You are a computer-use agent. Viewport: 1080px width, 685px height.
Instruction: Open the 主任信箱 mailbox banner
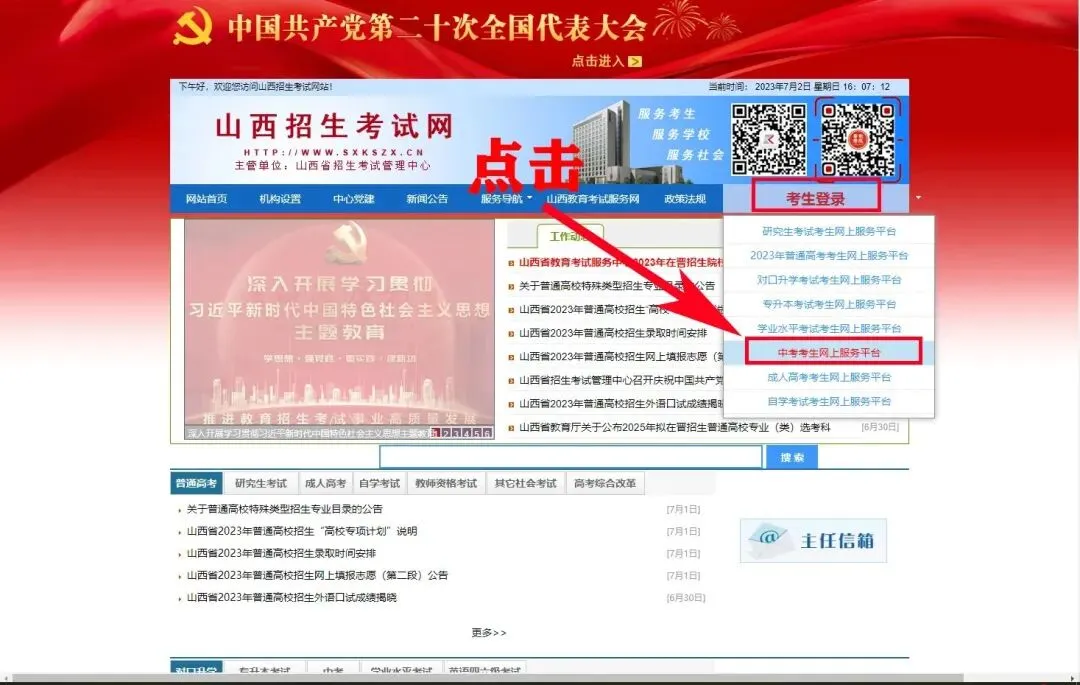(813, 540)
